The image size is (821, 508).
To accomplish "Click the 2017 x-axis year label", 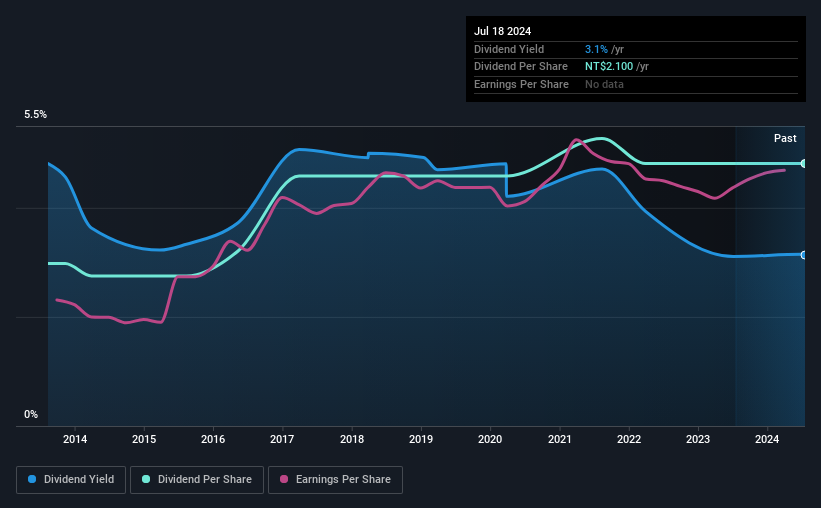I will [282, 439].
